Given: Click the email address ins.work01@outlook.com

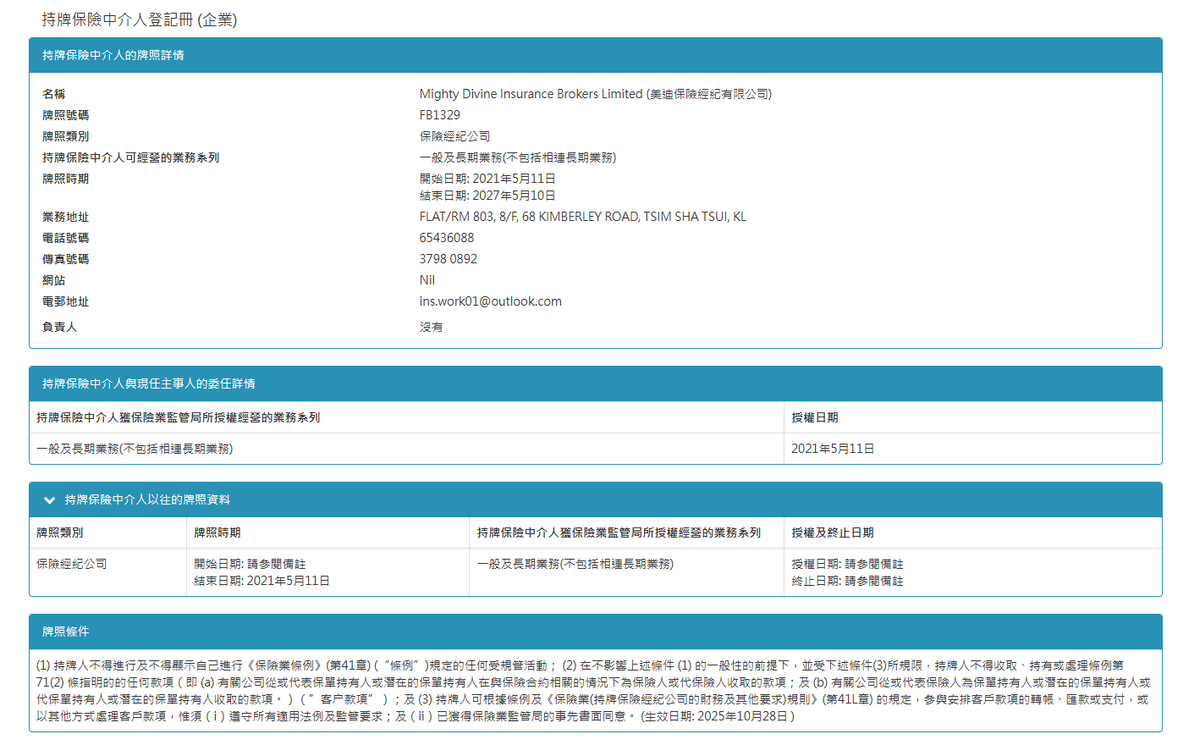Looking at the screenshot, I should point(490,301).
